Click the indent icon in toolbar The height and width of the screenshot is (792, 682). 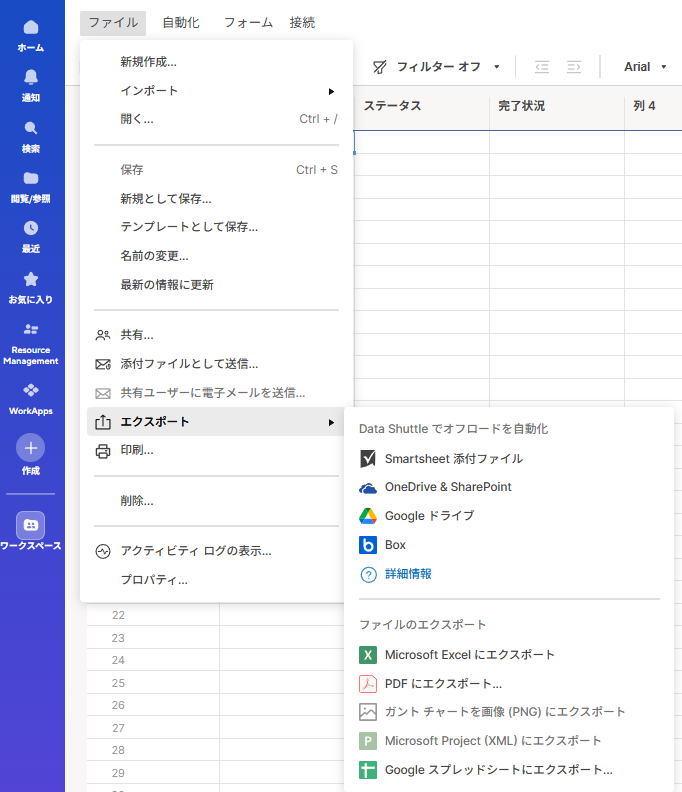574,67
